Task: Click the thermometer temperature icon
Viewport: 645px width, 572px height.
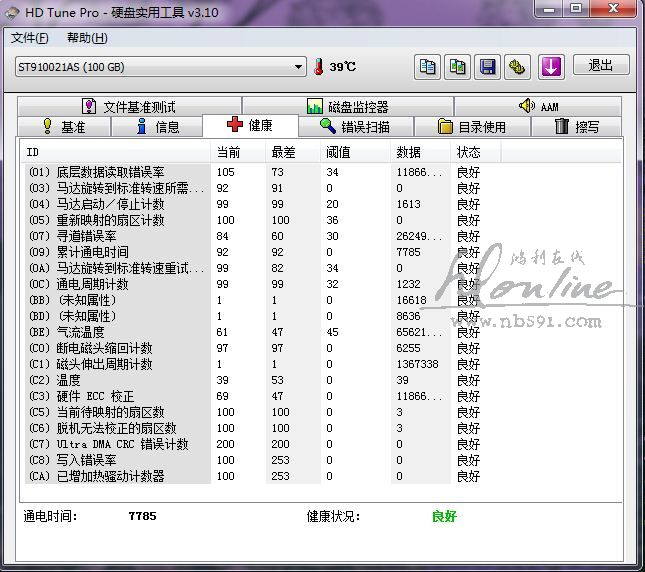Action: (319, 67)
